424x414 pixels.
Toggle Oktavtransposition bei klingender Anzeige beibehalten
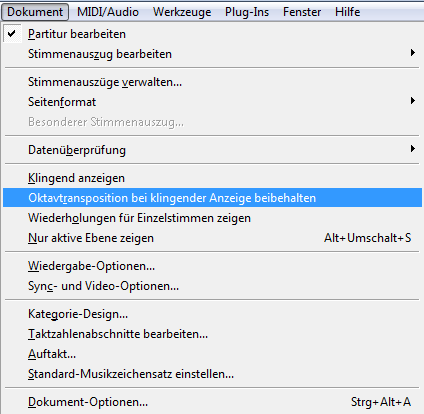[x=212, y=198]
